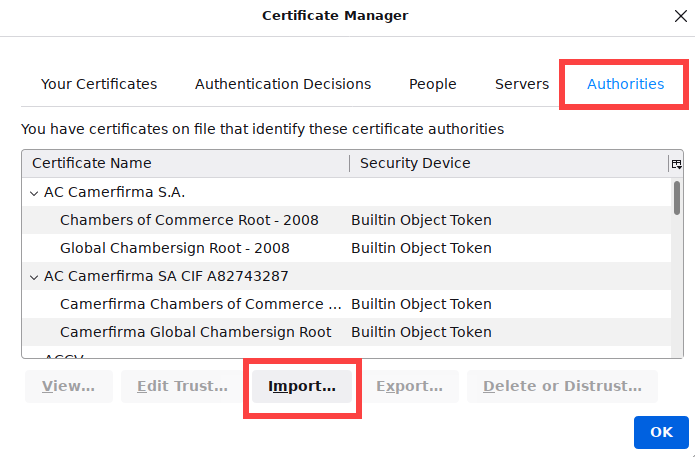Select Chambers of Commerce Root - 2008
695x457 pixels.
(x=189, y=220)
